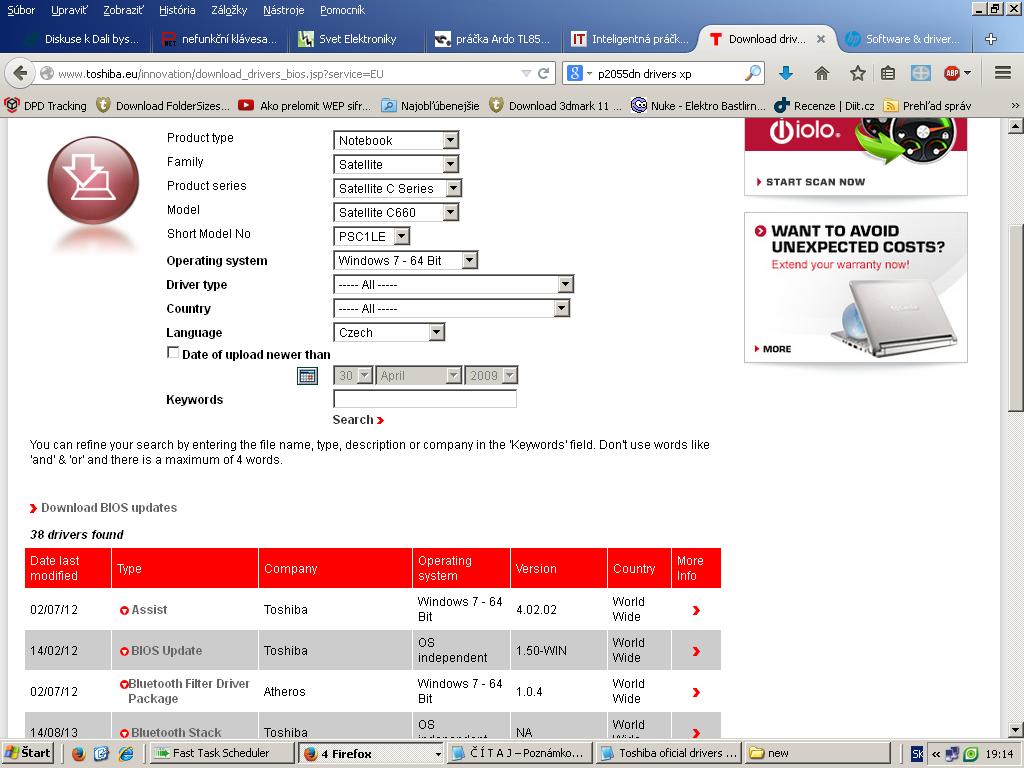Open the ČÍTAJ Poznámkový blok taskbar button
Screen dimensions: 1024x768
(520, 753)
